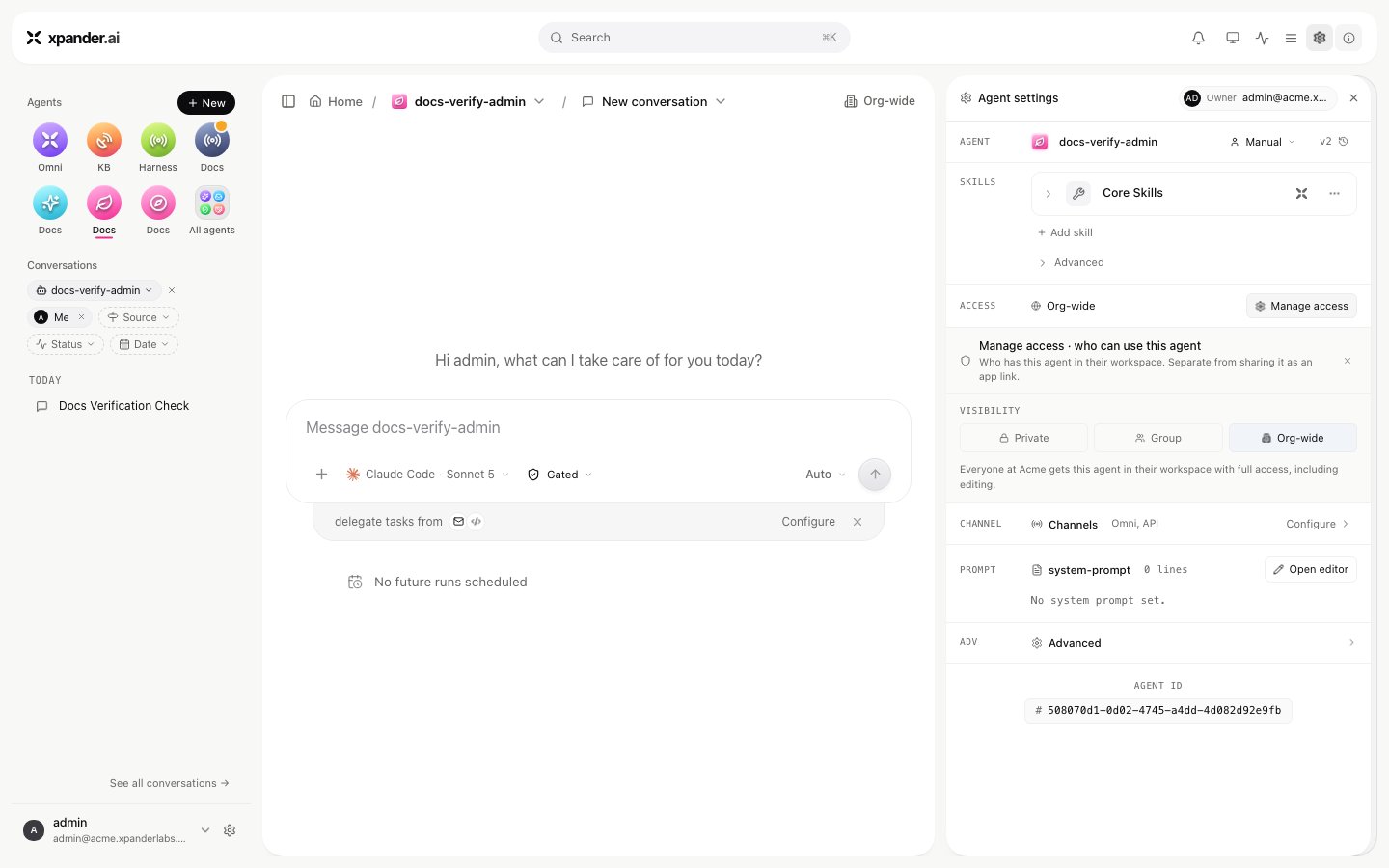Click Manage access button
The height and width of the screenshot is (868, 1389).
pos(1302,306)
